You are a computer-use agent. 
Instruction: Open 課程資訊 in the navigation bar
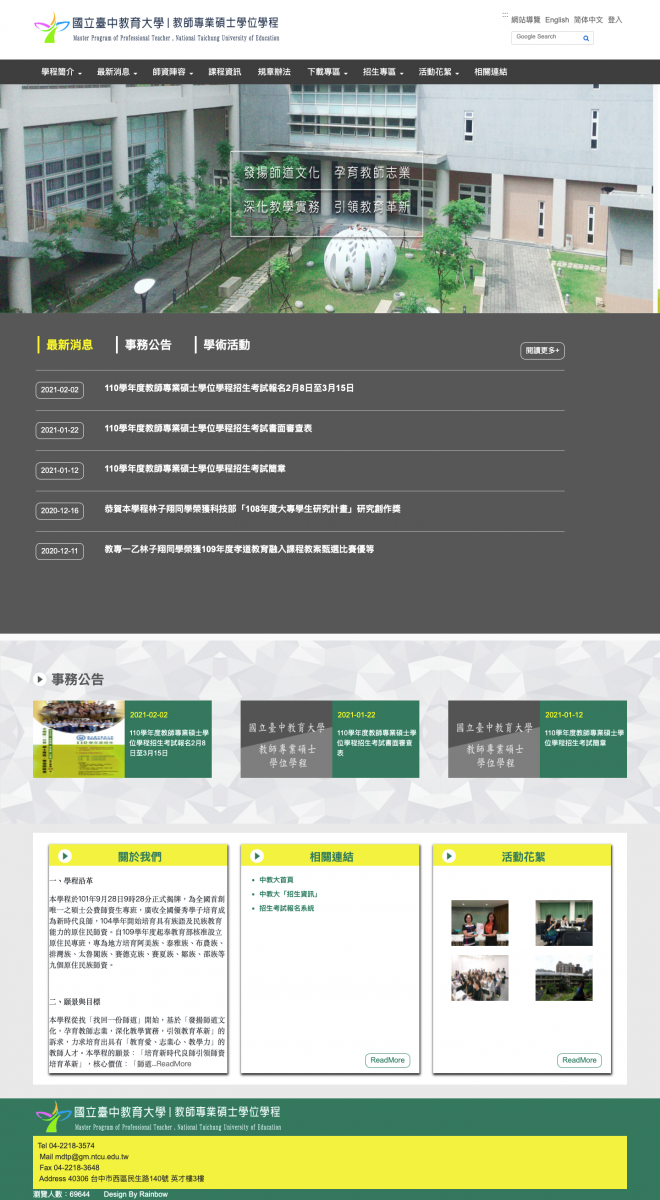[x=224, y=72]
